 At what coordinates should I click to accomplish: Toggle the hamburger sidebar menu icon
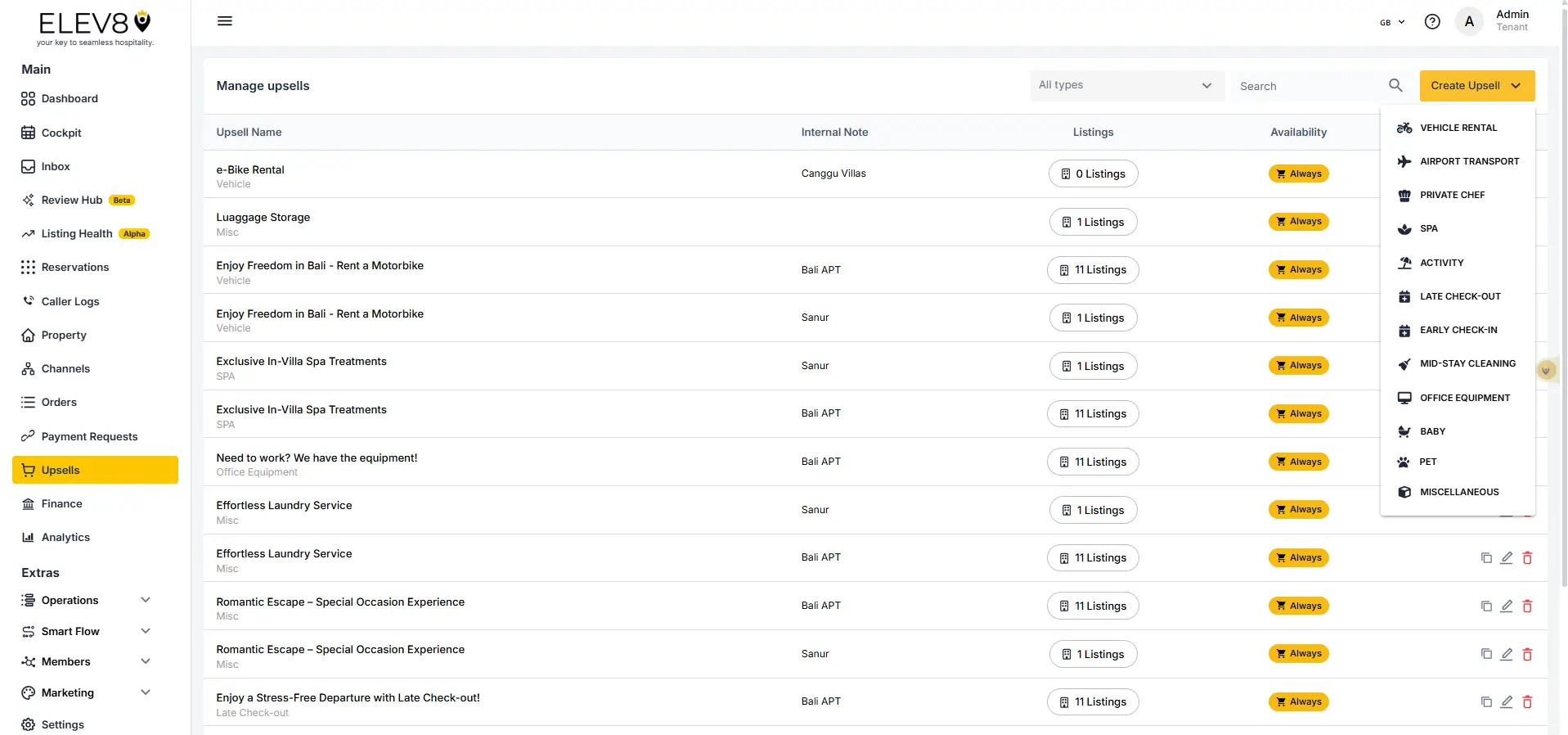(x=225, y=21)
